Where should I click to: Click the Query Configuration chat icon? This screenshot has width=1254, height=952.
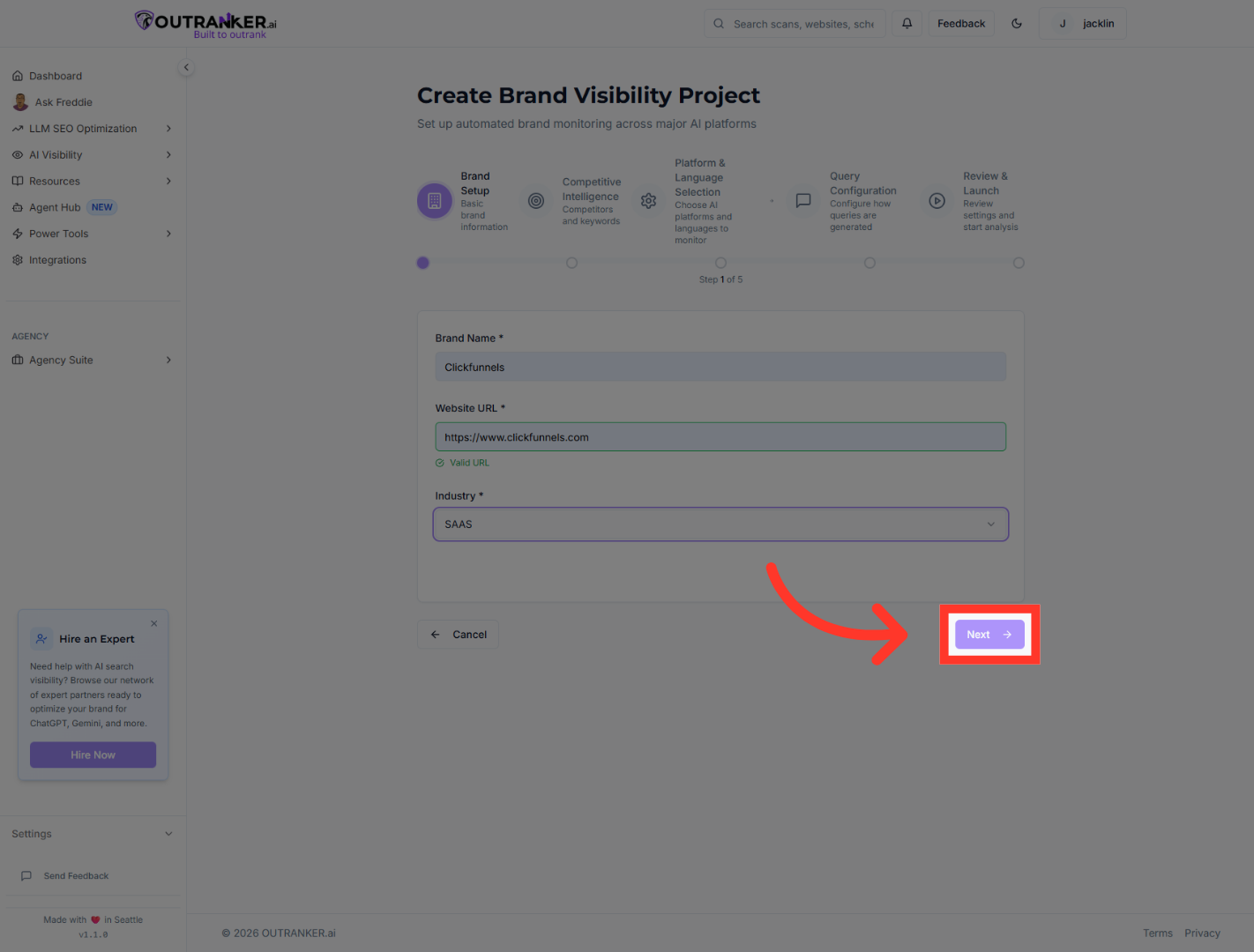pyautogui.click(x=803, y=201)
